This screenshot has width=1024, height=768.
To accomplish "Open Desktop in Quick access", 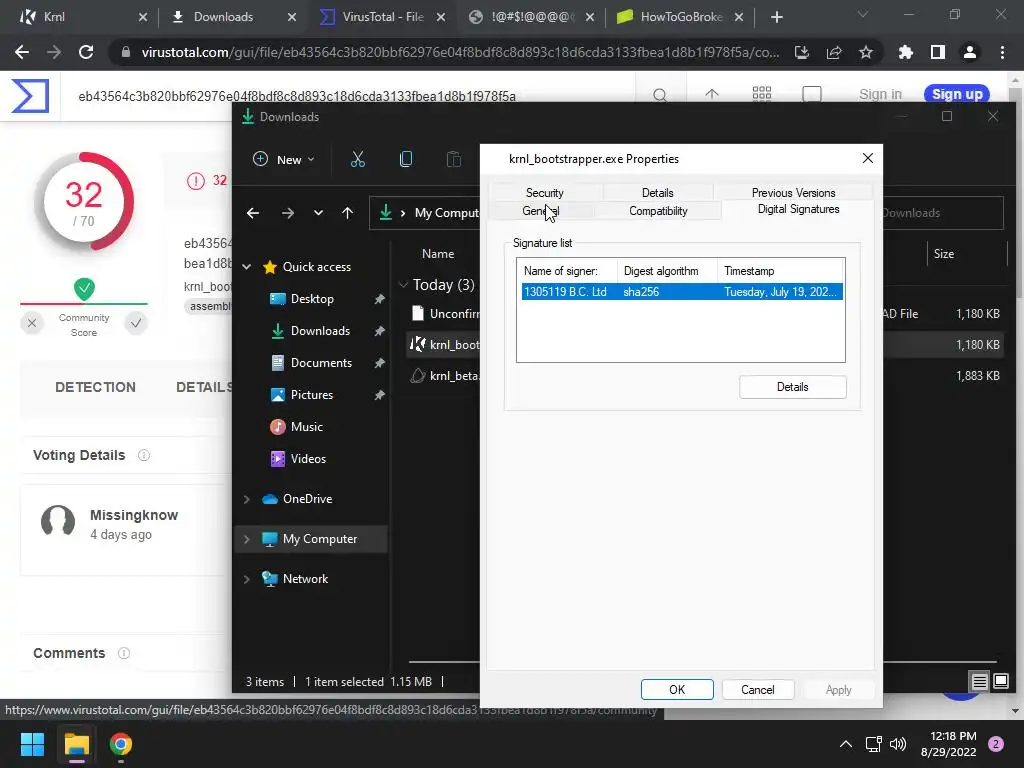I will pyautogui.click(x=312, y=298).
